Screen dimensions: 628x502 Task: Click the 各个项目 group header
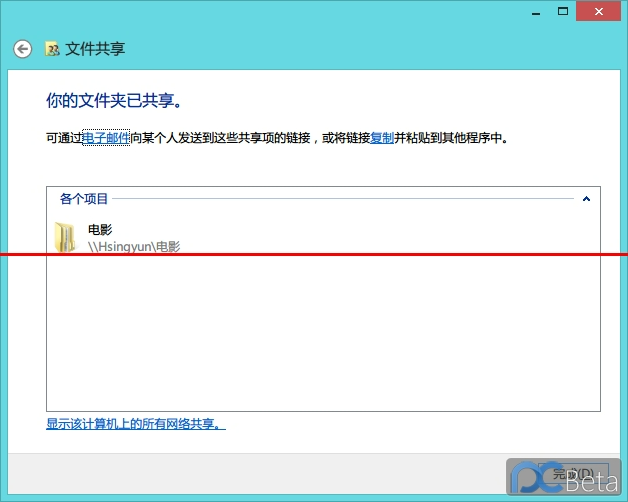click(x=84, y=199)
